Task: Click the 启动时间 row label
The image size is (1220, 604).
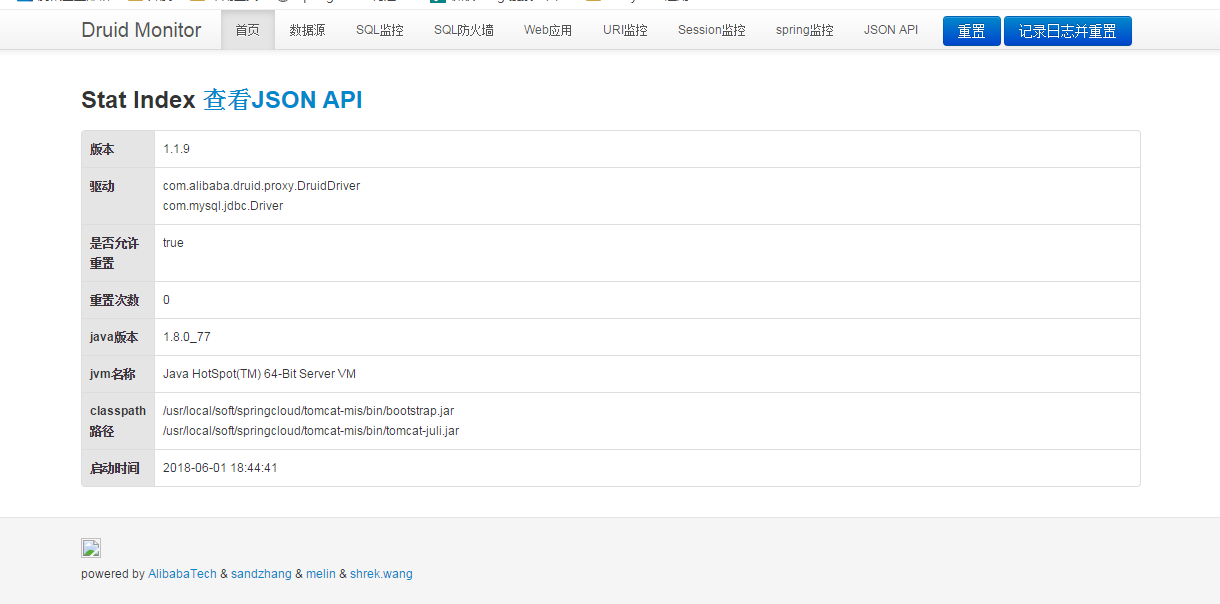Action: point(114,468)
